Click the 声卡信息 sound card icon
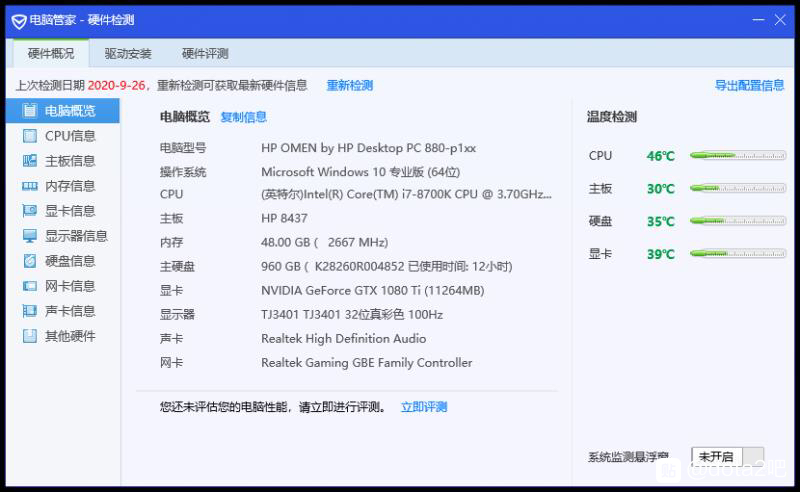Screen dimensions: 800x492 (x=30, y=311)
